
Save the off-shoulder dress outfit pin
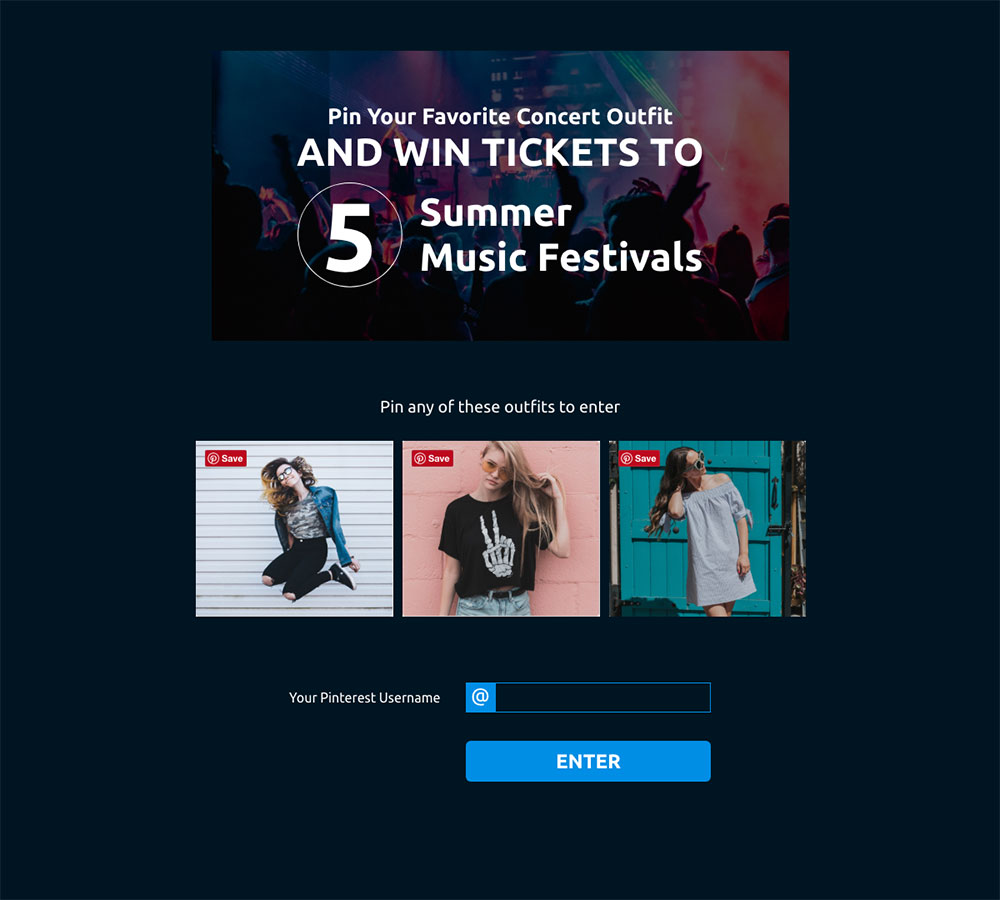coord(639,458)
